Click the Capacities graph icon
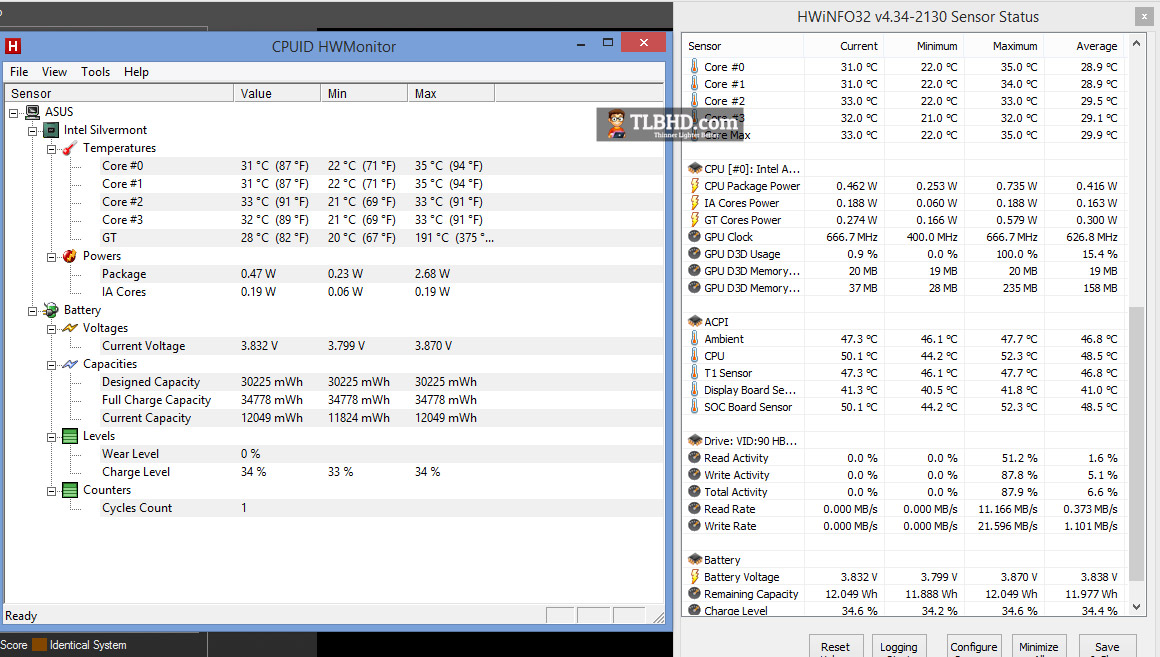The width and height of the screenshot is (1160, 657). [70, 364]
